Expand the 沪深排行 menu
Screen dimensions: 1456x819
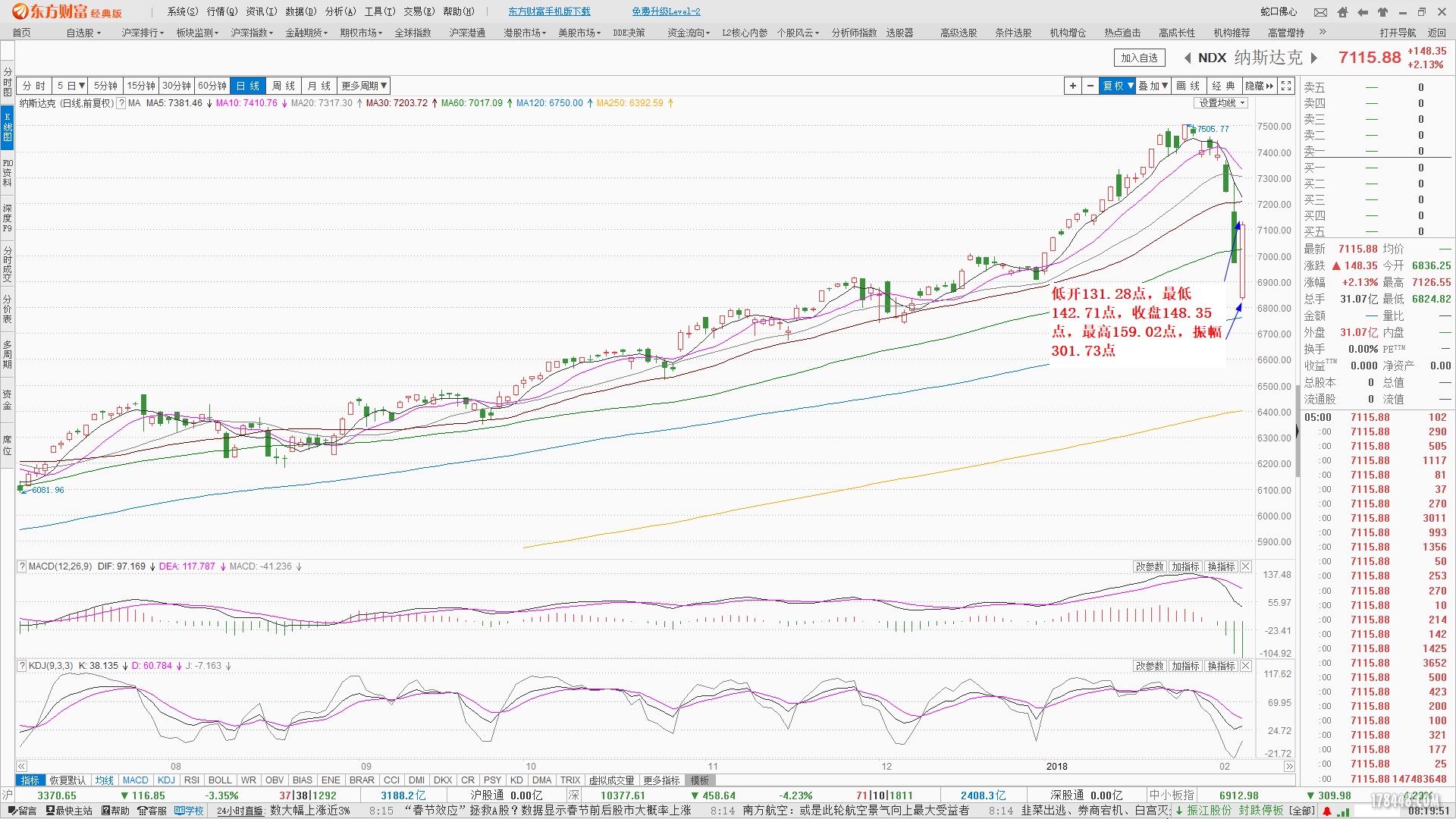click(142, 33)
